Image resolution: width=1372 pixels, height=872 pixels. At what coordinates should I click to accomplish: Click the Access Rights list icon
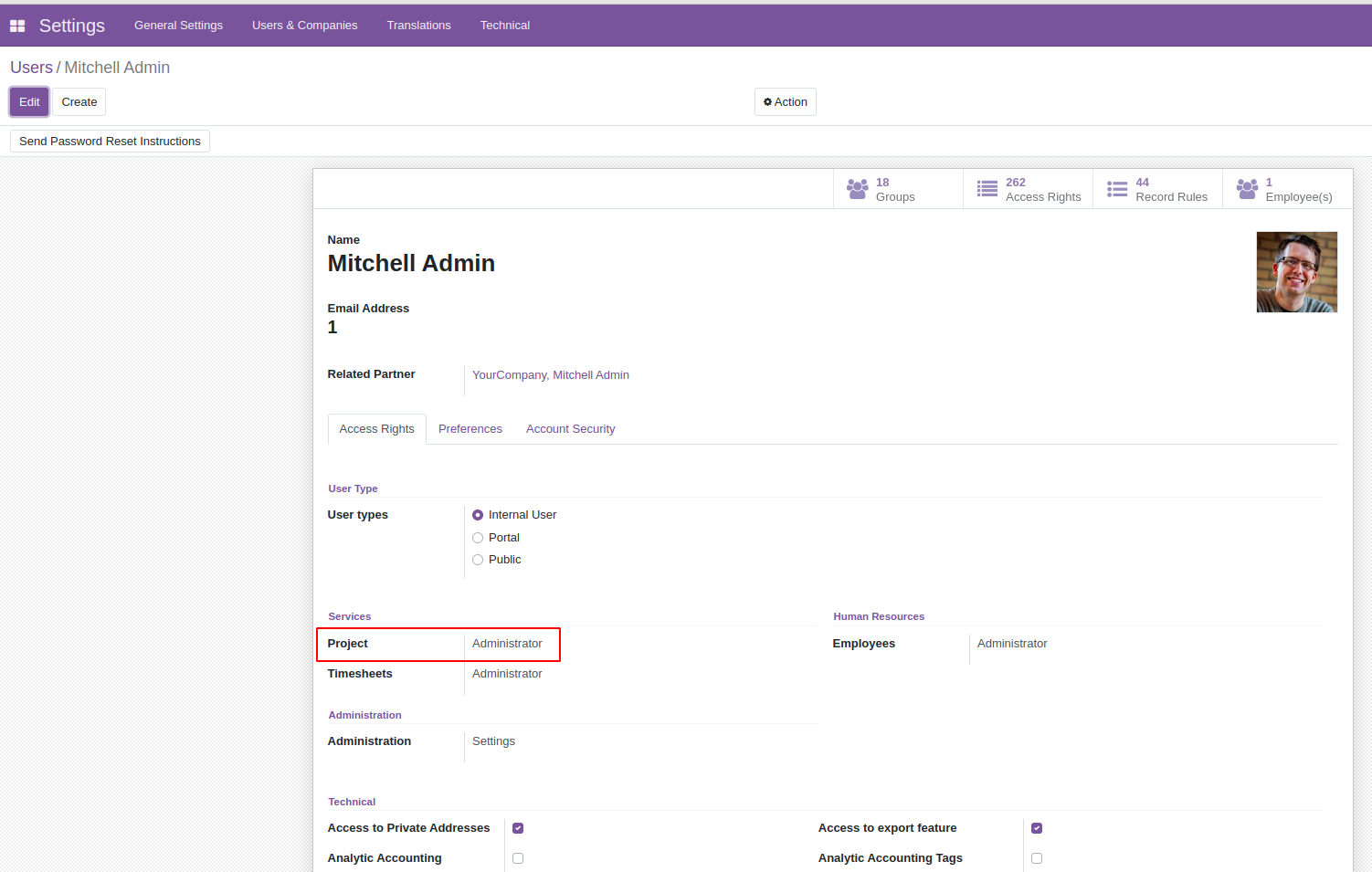[987, 189]
